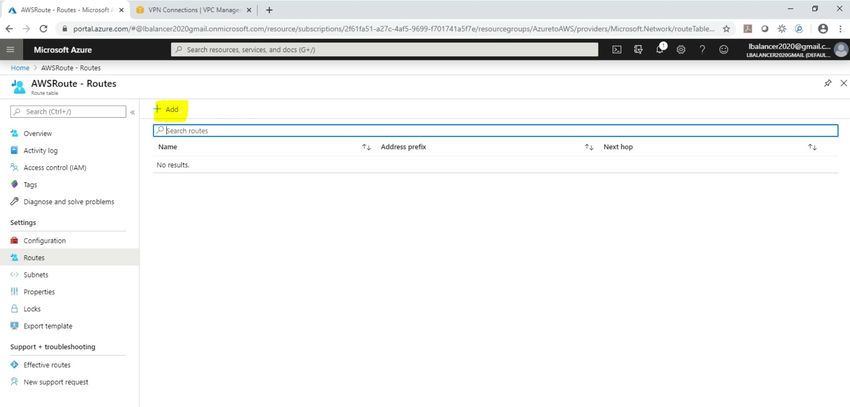The image size is (850, 407).
Task: Focus the sidebar Search (Ctrl+/) box
Action: pyautogui.click(x=68, y=112)
